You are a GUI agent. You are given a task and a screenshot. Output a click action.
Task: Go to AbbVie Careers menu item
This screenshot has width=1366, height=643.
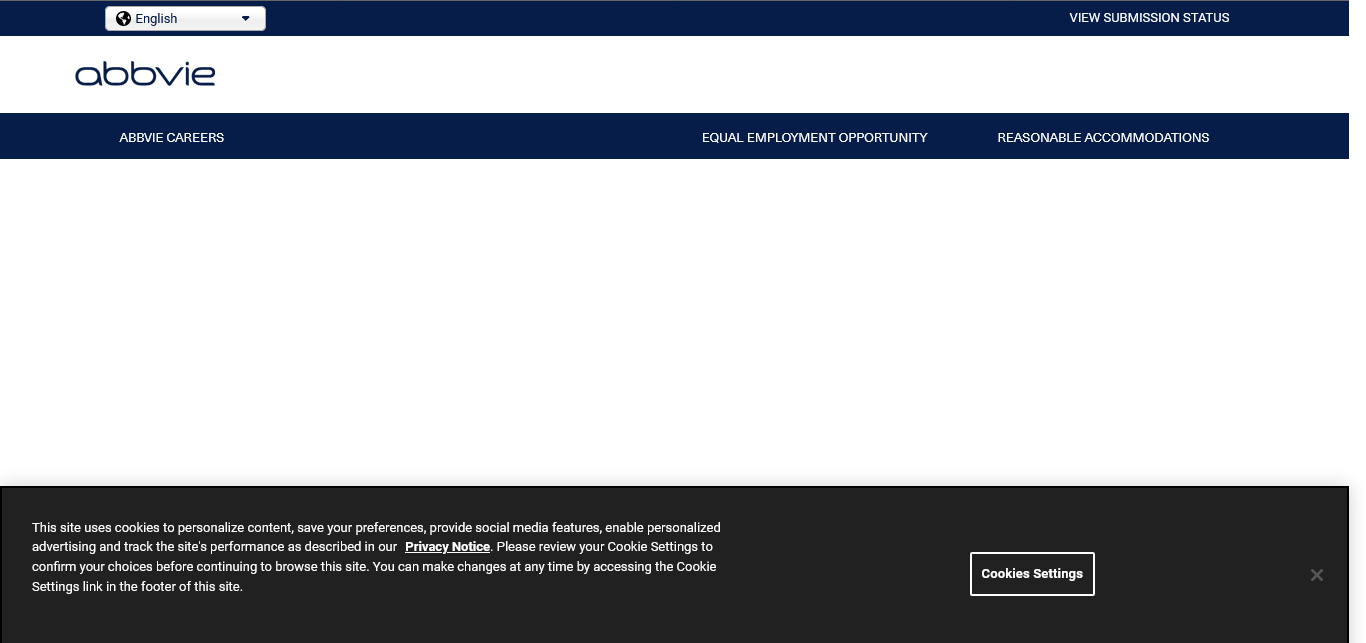pos(171,137)
